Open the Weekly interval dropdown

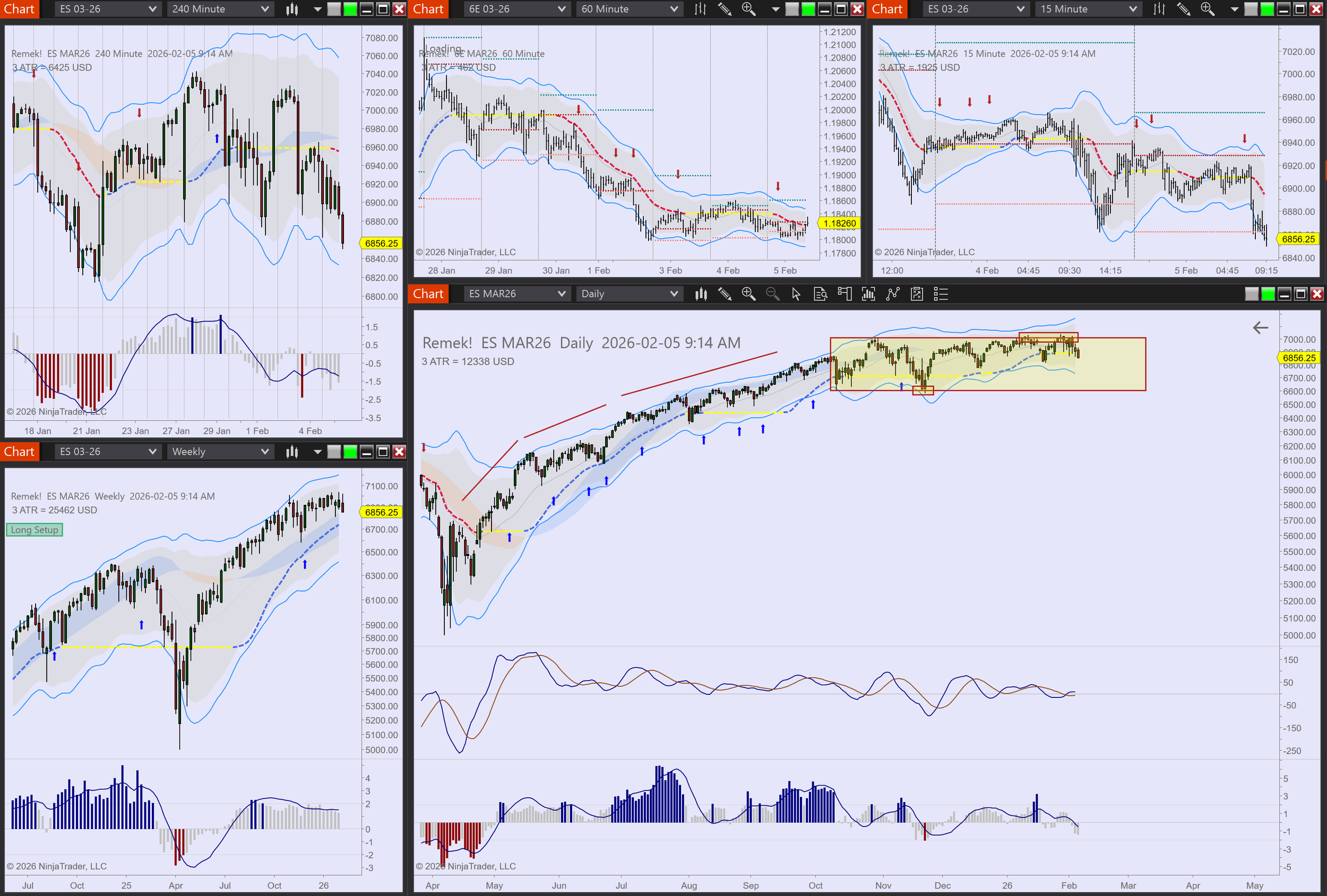click(264, 452)
